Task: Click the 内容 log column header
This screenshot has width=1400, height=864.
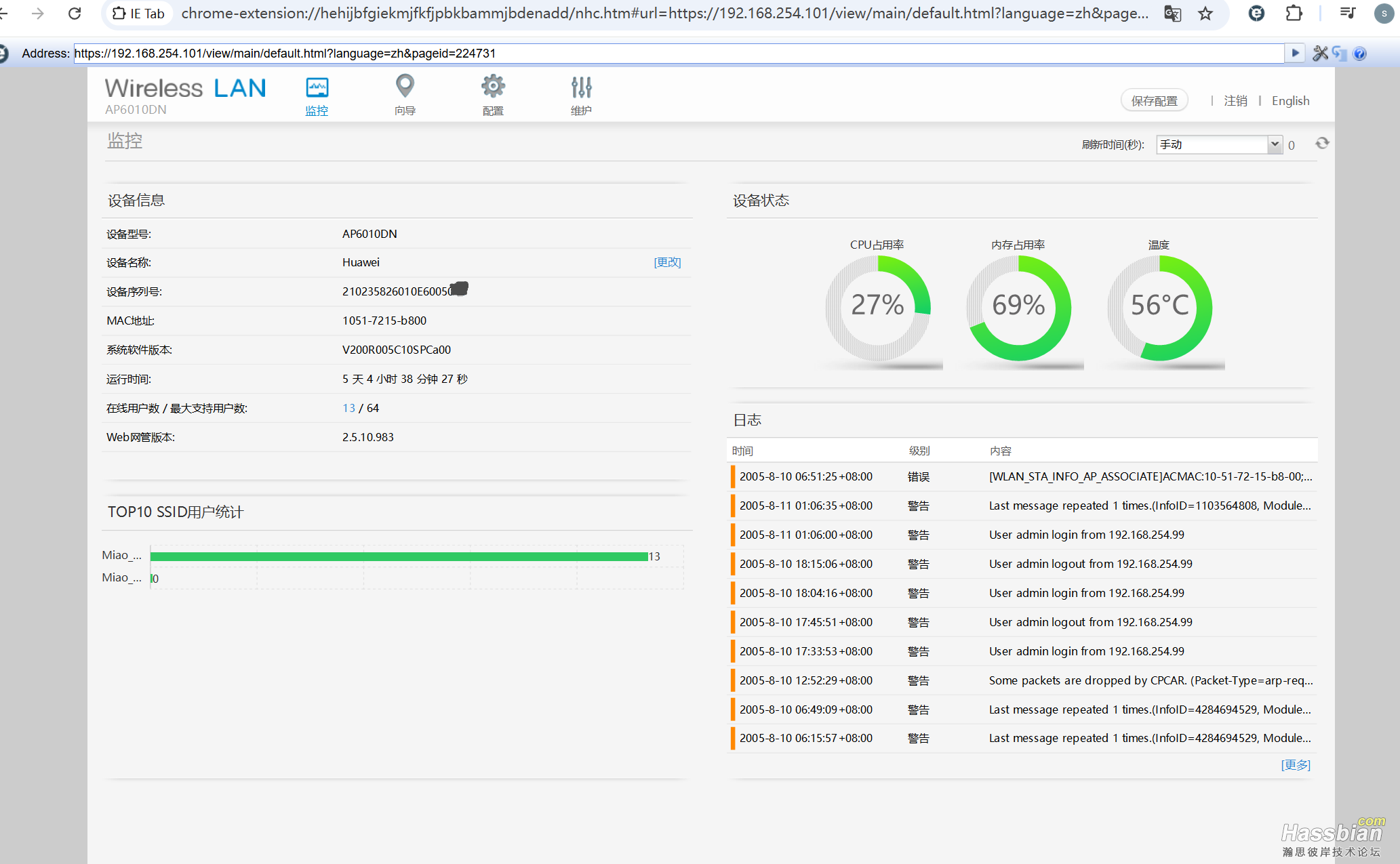Action: pos(1000,451)
